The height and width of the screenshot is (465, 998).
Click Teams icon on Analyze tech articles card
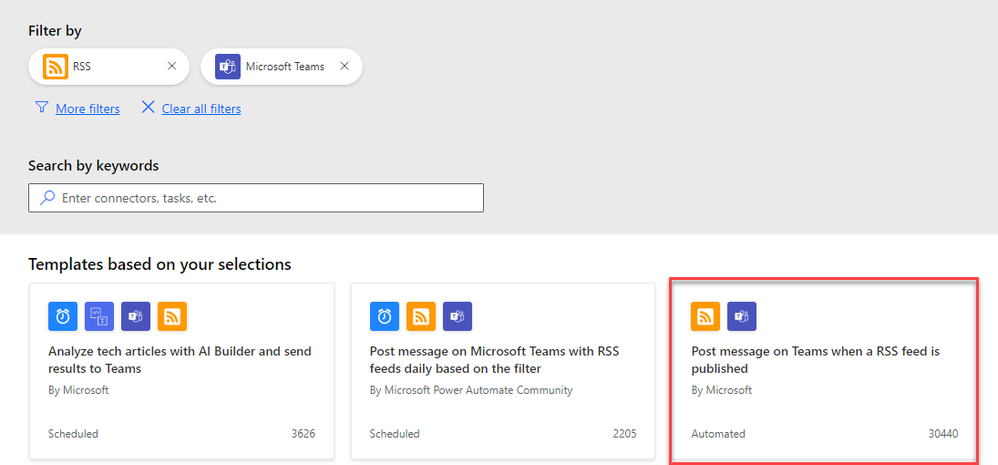point(136,316)
